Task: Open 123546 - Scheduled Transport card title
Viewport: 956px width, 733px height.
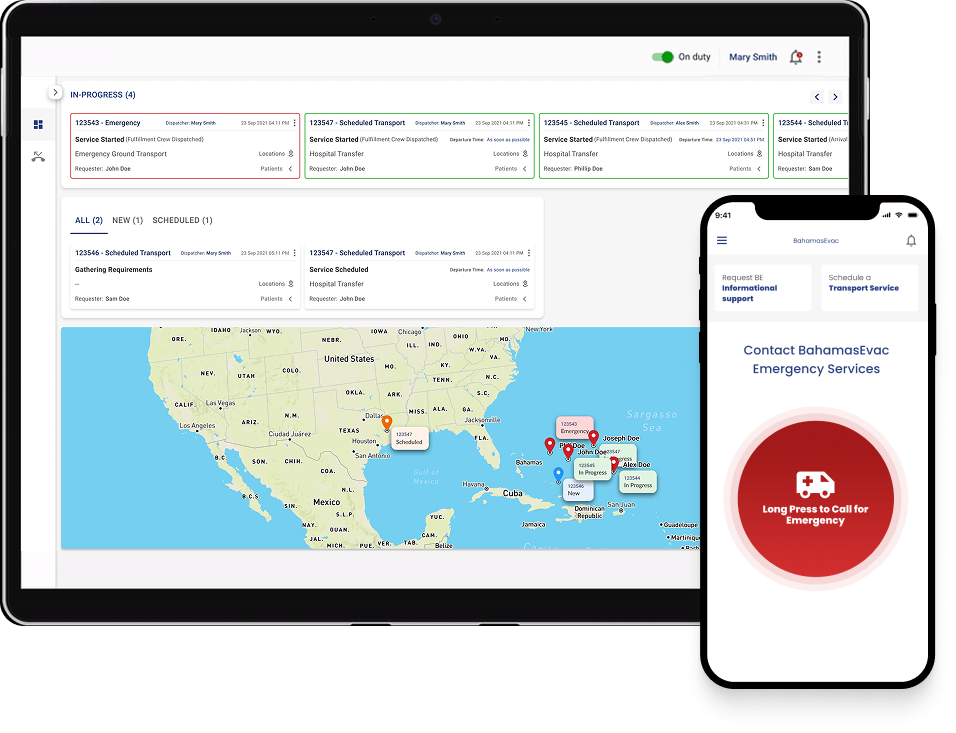Action: tap(123, 252)
